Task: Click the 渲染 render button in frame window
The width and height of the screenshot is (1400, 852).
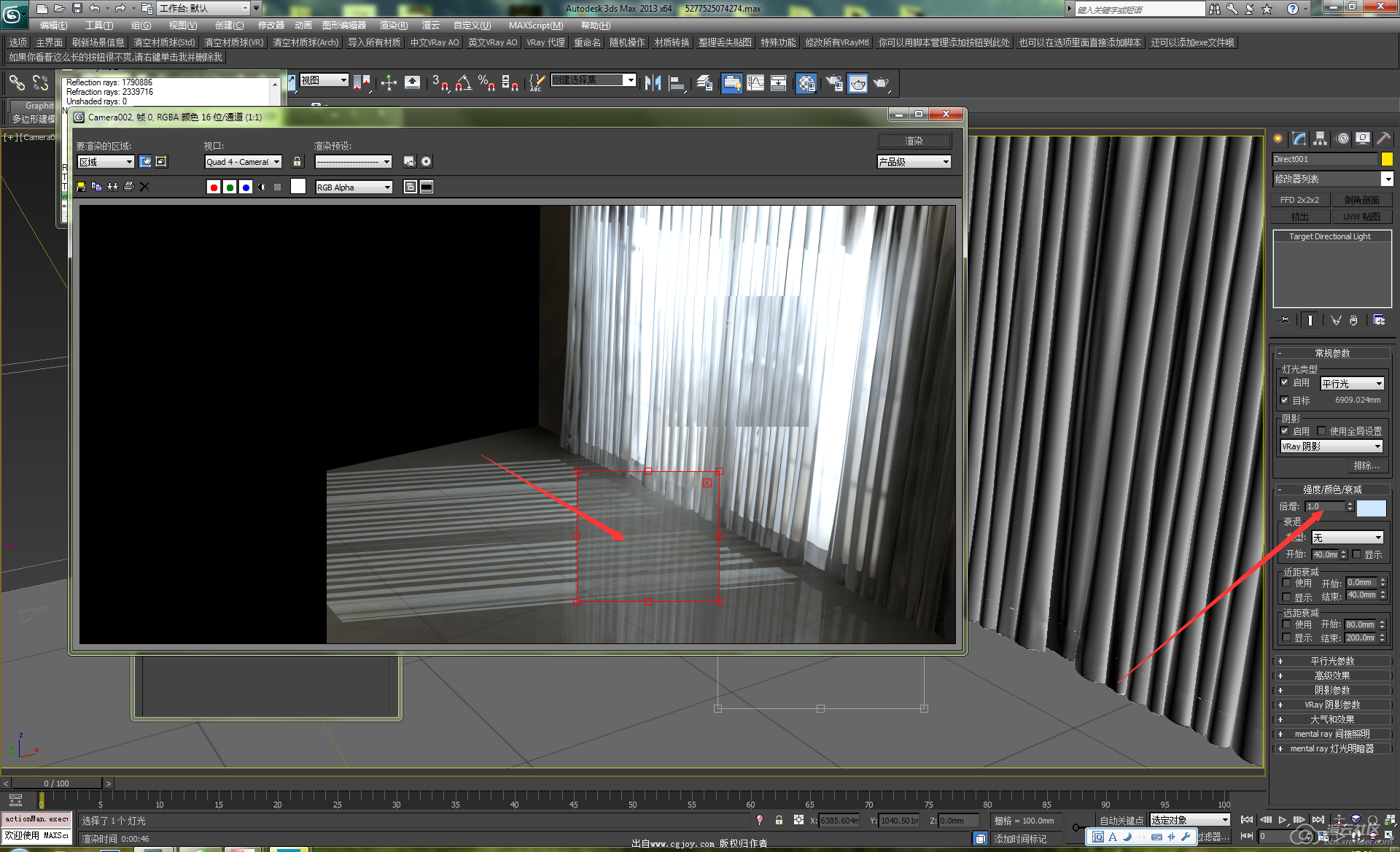Action: (914, 141)
